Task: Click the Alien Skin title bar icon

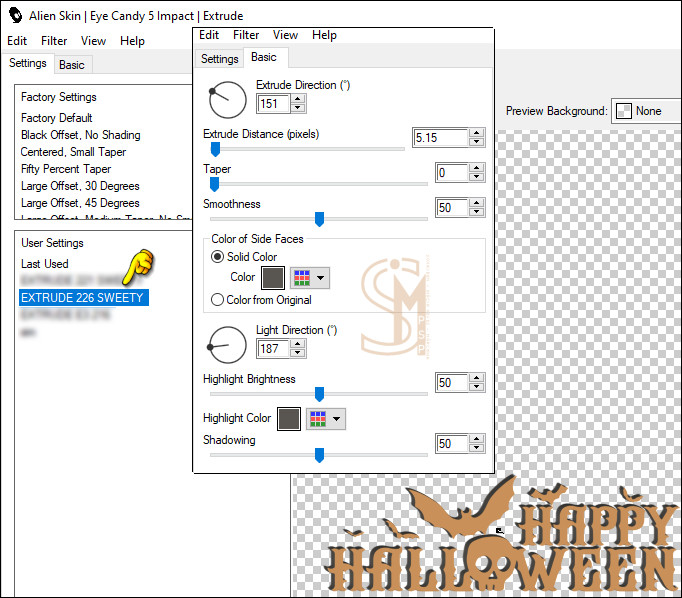Action: pos(14,16)
